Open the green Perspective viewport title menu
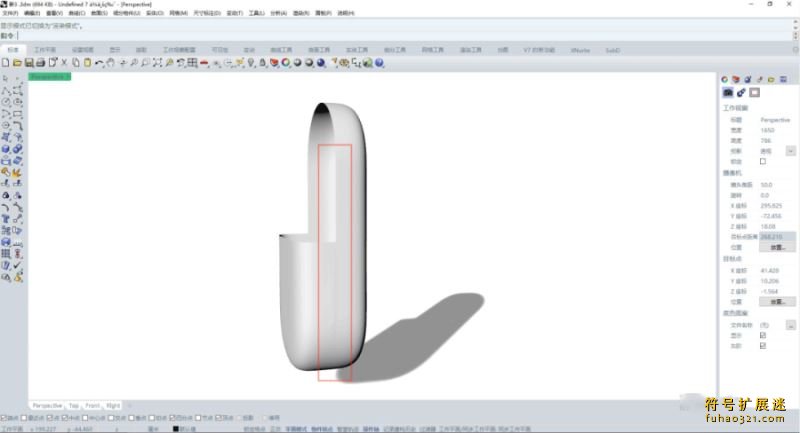 49,77
